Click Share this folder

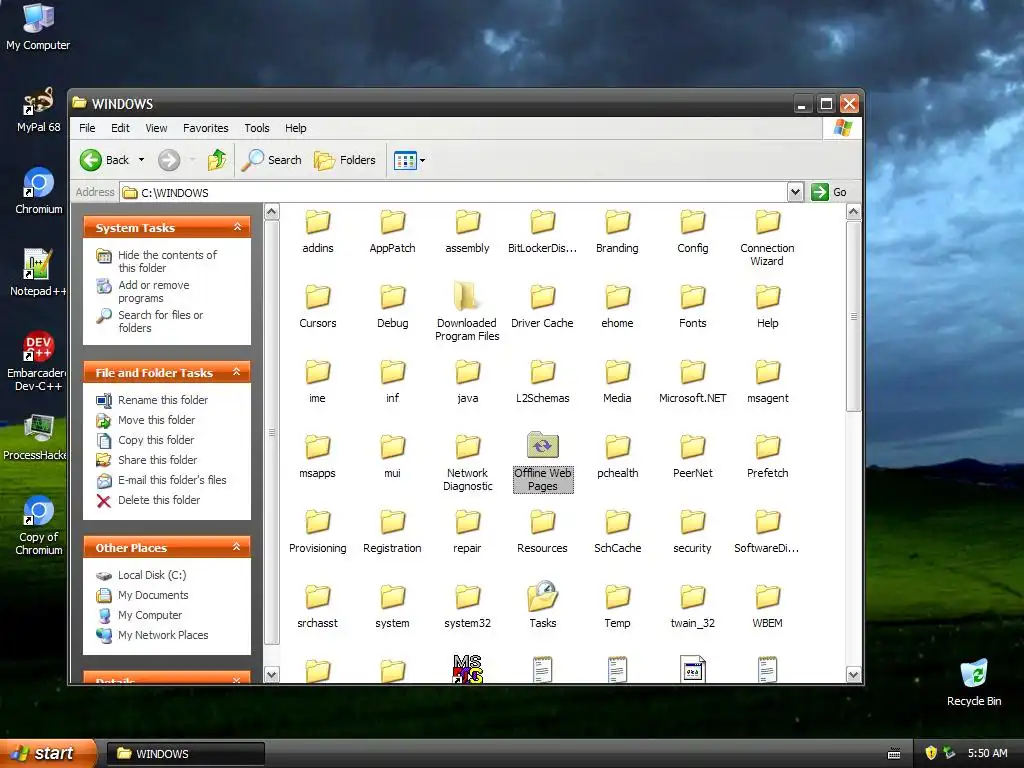(x=146, y=460)
